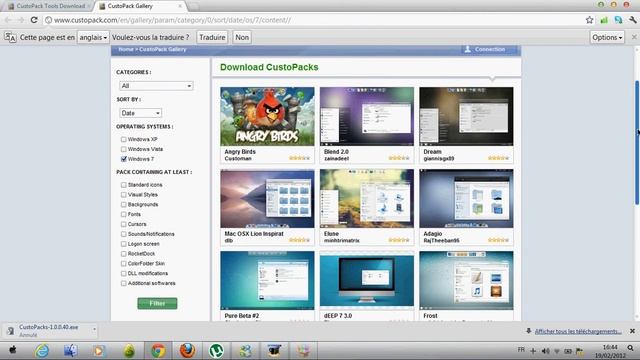Close the translation bar
The height and width of the screenshot is (360, 640).
pyautogui.click(x=634, y=37)
